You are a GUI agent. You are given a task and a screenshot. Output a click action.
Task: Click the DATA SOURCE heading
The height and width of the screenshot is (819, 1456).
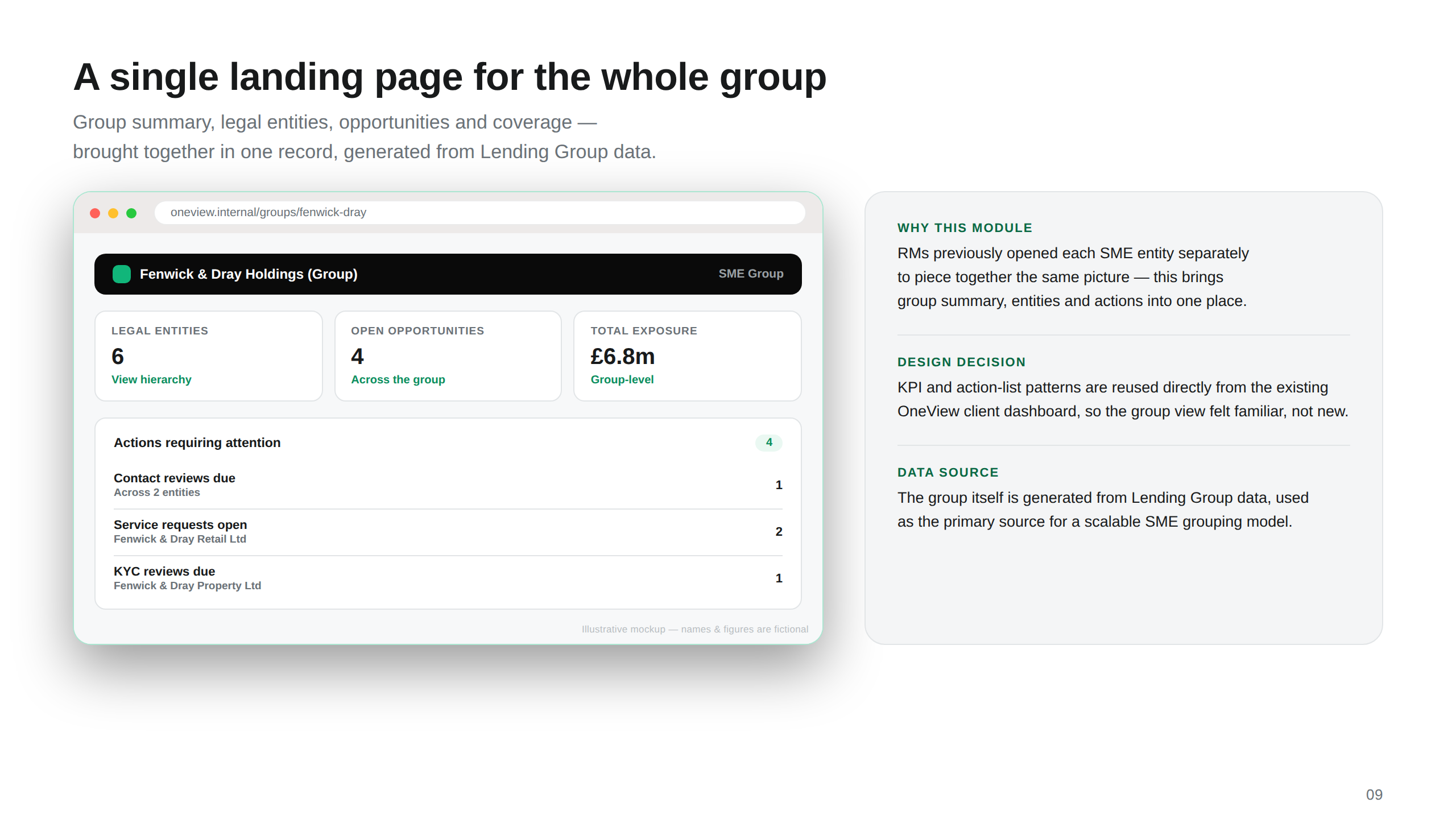[948, 473]
